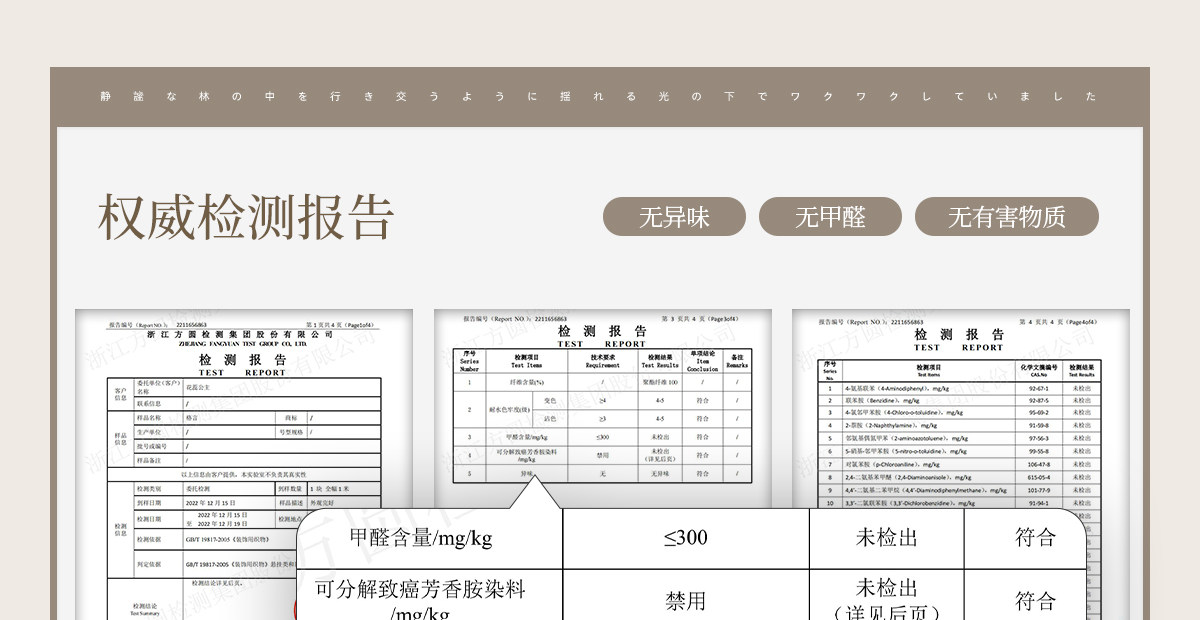Tap the 无有害物质 tag

click(1007, 217)
